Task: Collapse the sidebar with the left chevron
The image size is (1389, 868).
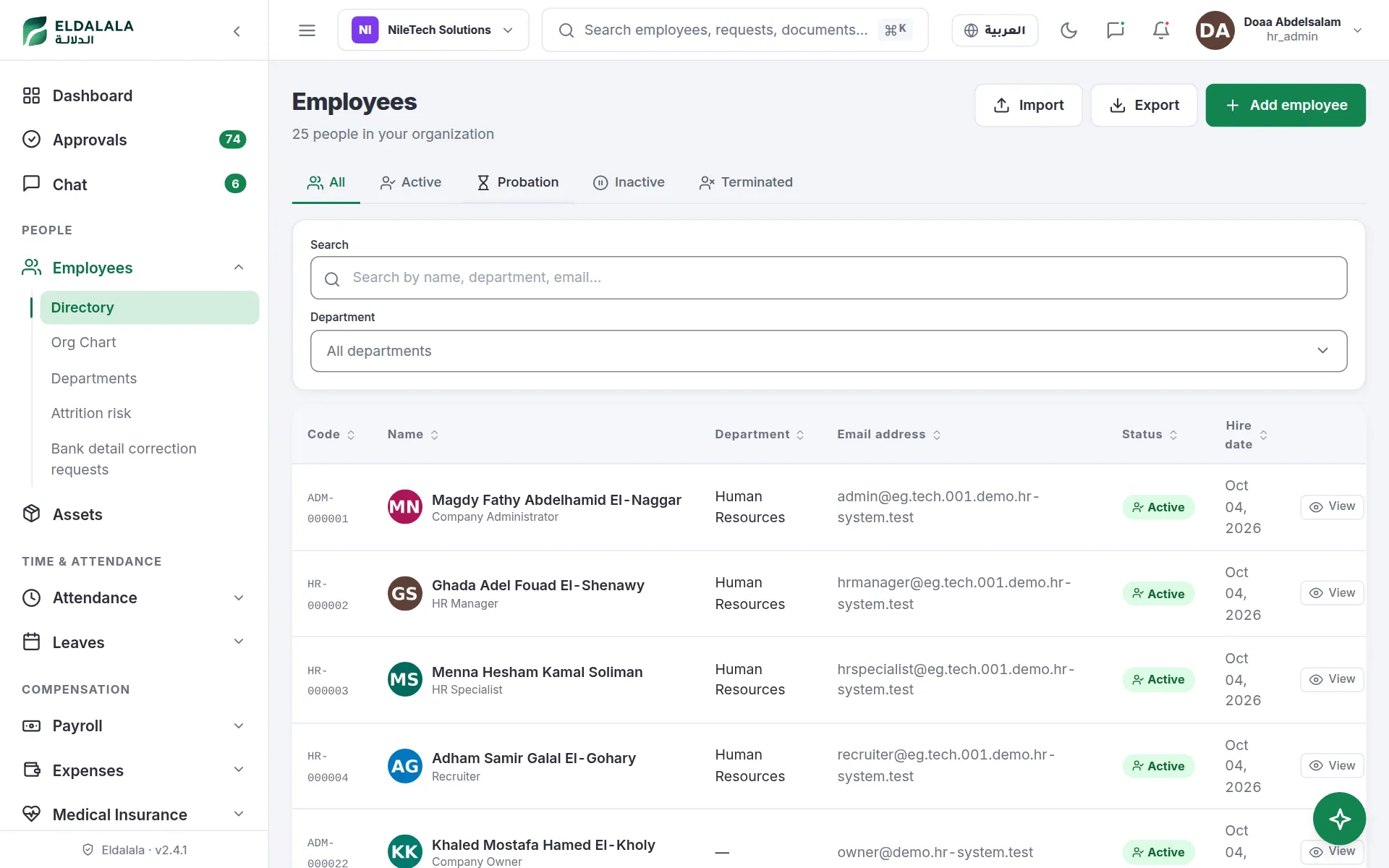Action: click(237, 31)
